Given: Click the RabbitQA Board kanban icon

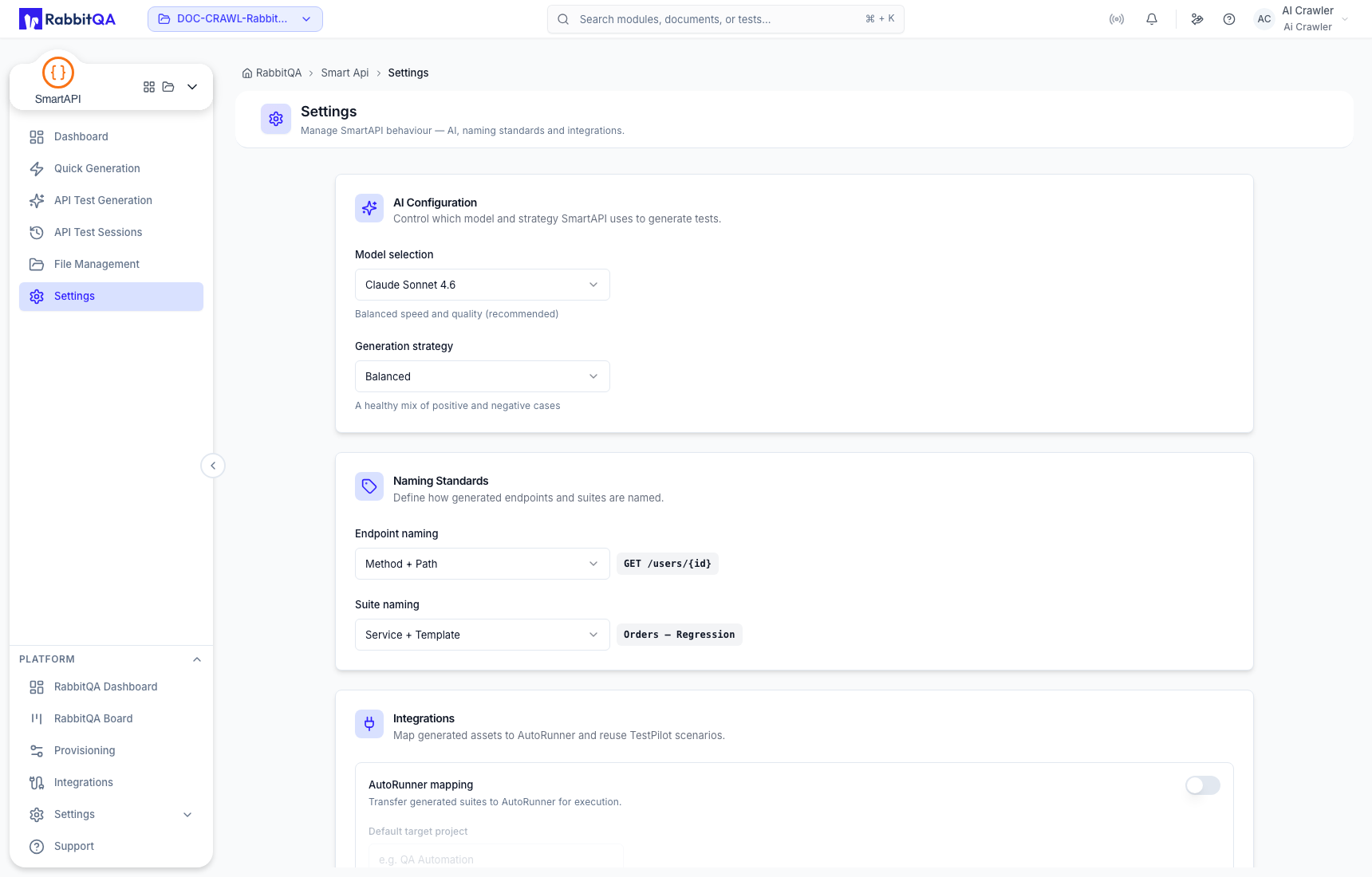Looking at the screenshot, I should (x=37, y=719).
